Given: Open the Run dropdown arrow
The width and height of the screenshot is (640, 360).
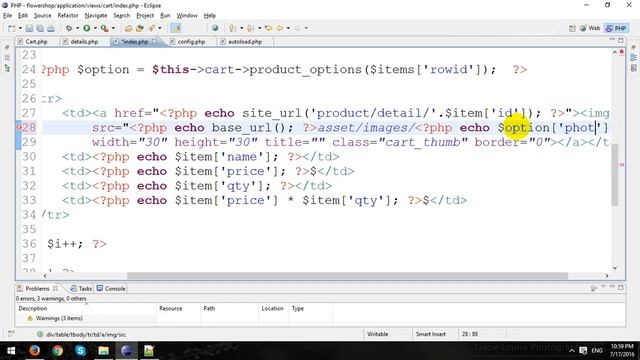Looking at the screenshot, I should 95,28.
